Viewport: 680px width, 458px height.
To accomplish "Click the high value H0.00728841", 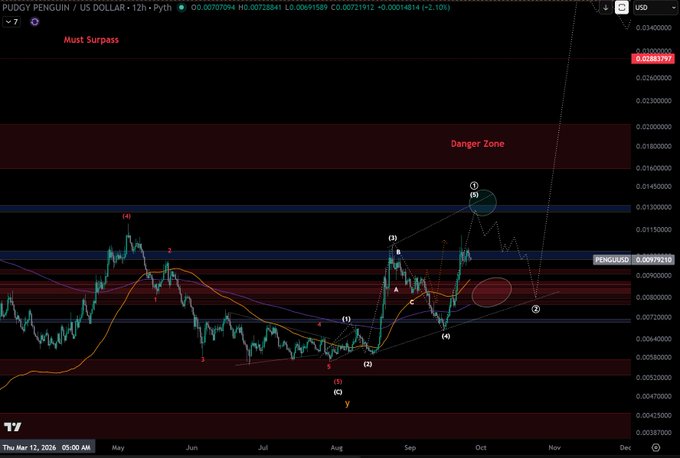I will (260, 7).
